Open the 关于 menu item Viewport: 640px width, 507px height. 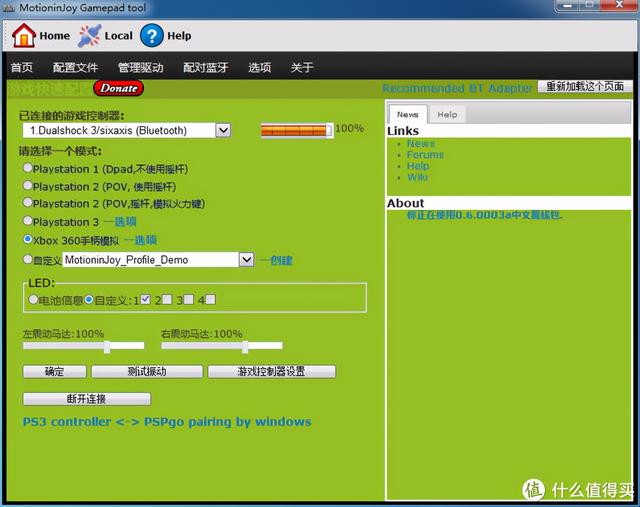302,67
